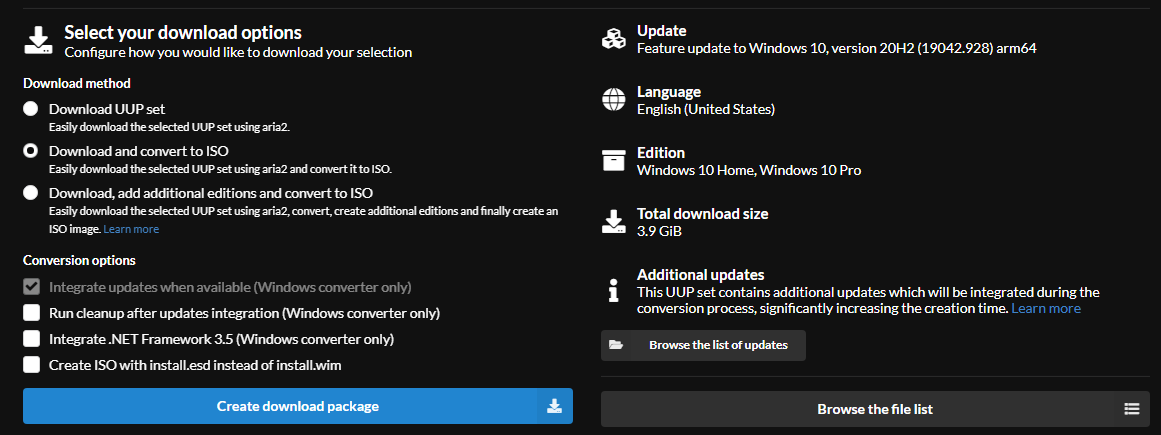Open Learn more link under additional editions

click(x=131, y=229)
